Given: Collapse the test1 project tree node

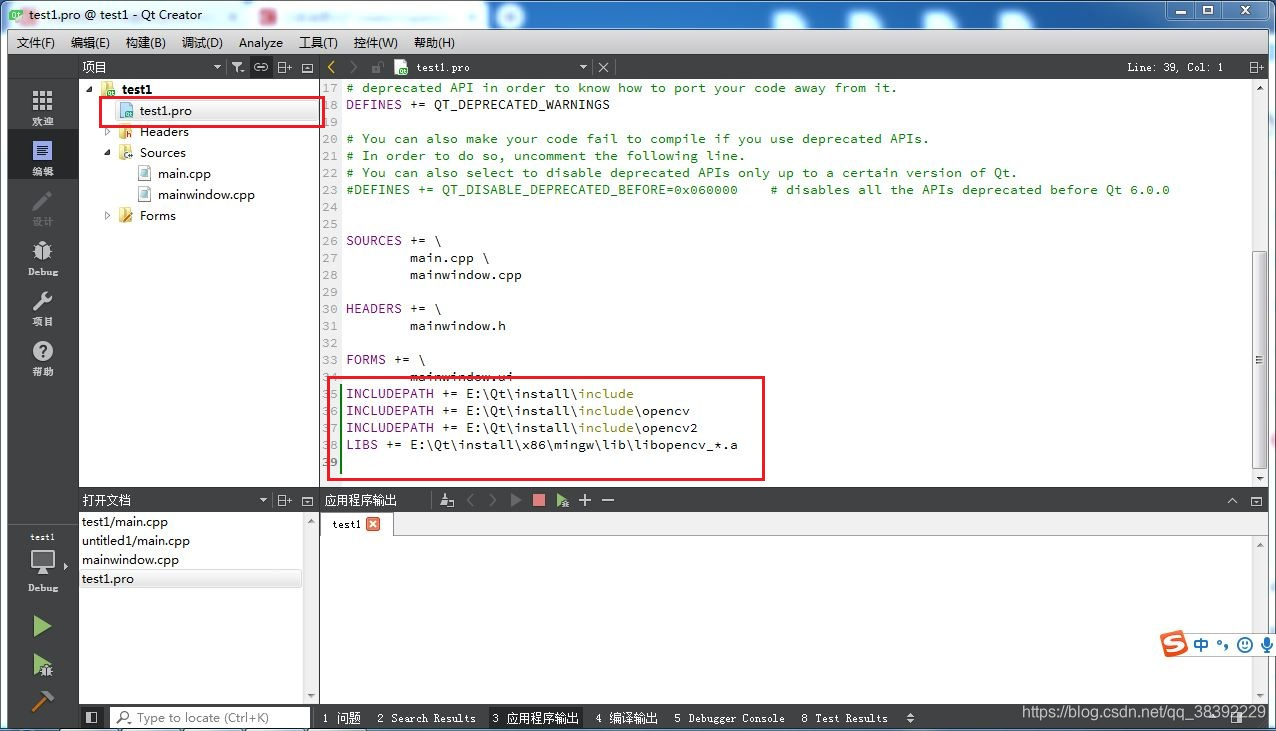Looking at the screenshot, I should [89, 89].
